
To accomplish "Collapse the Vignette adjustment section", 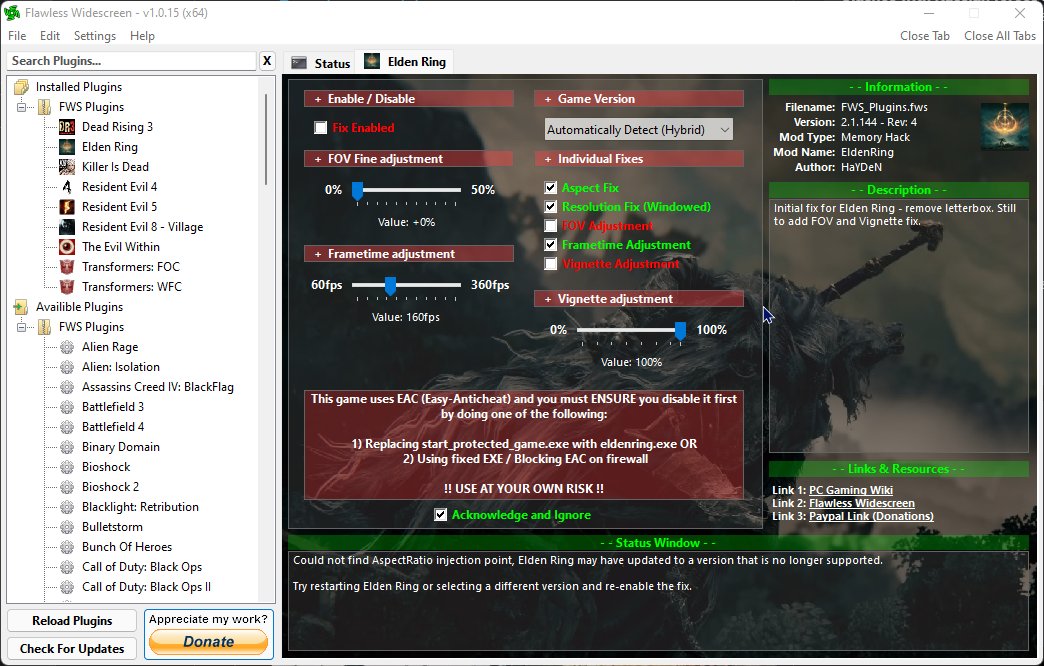I will [x=639, y=298].
